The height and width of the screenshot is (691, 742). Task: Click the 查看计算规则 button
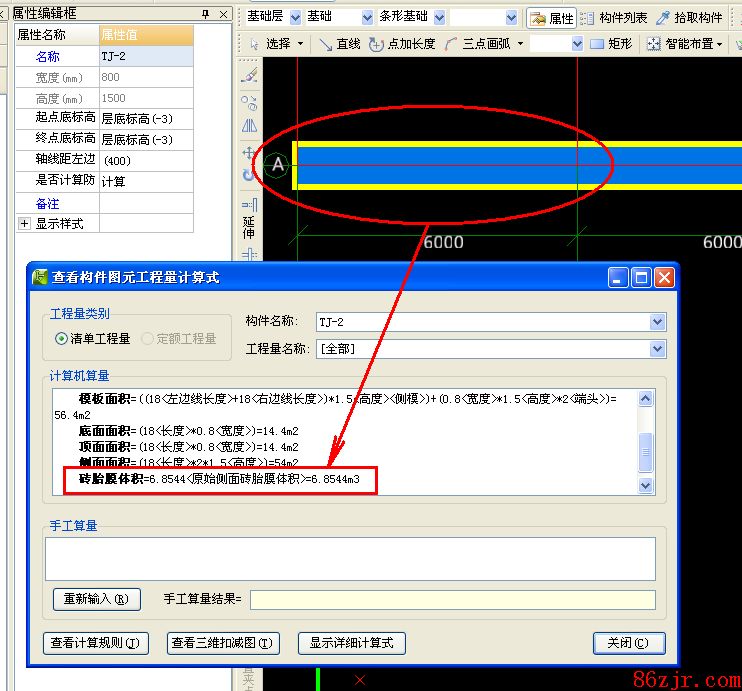[x=95, y=643]
